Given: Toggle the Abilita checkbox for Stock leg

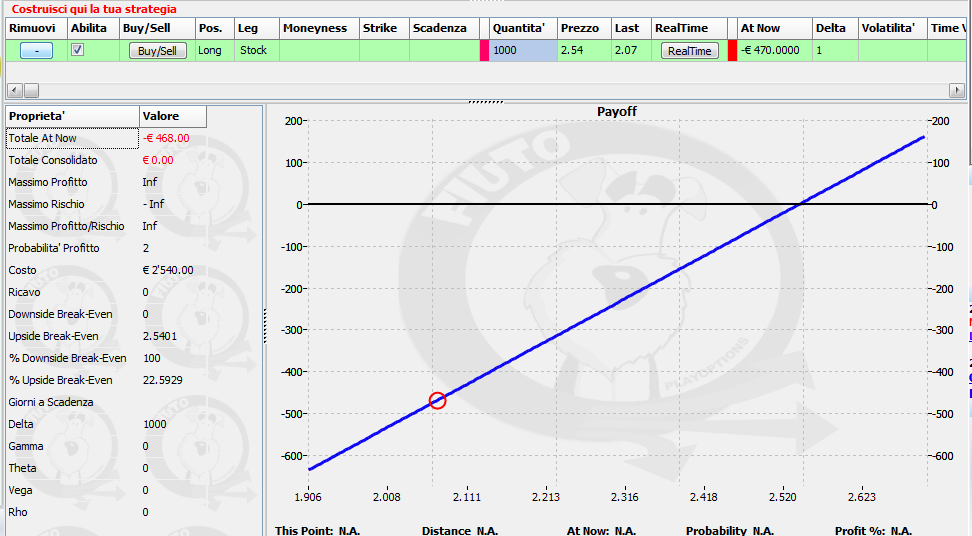Looking at the screenshot, I should (x=77, y=50).
